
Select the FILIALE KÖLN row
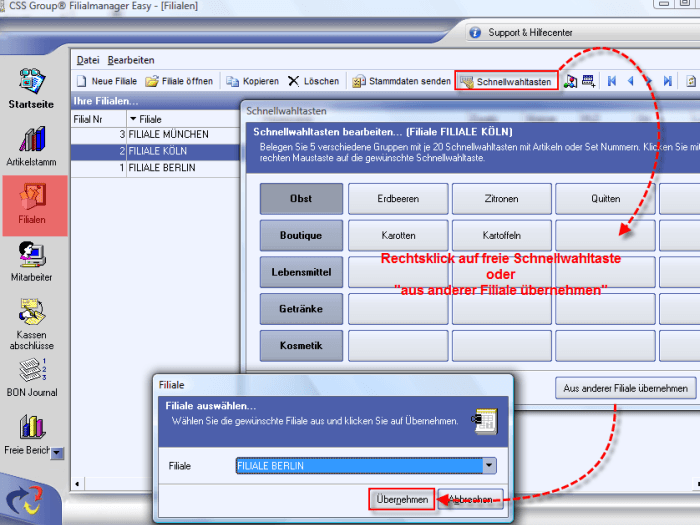coord(155,152)
